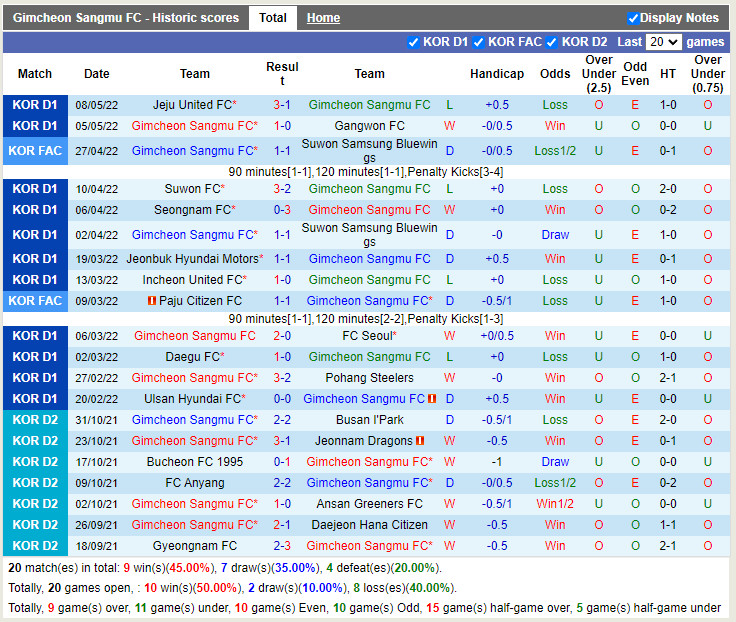Select date 17/10/21 cell
This screenshot has width=736, height=622.
97,462
